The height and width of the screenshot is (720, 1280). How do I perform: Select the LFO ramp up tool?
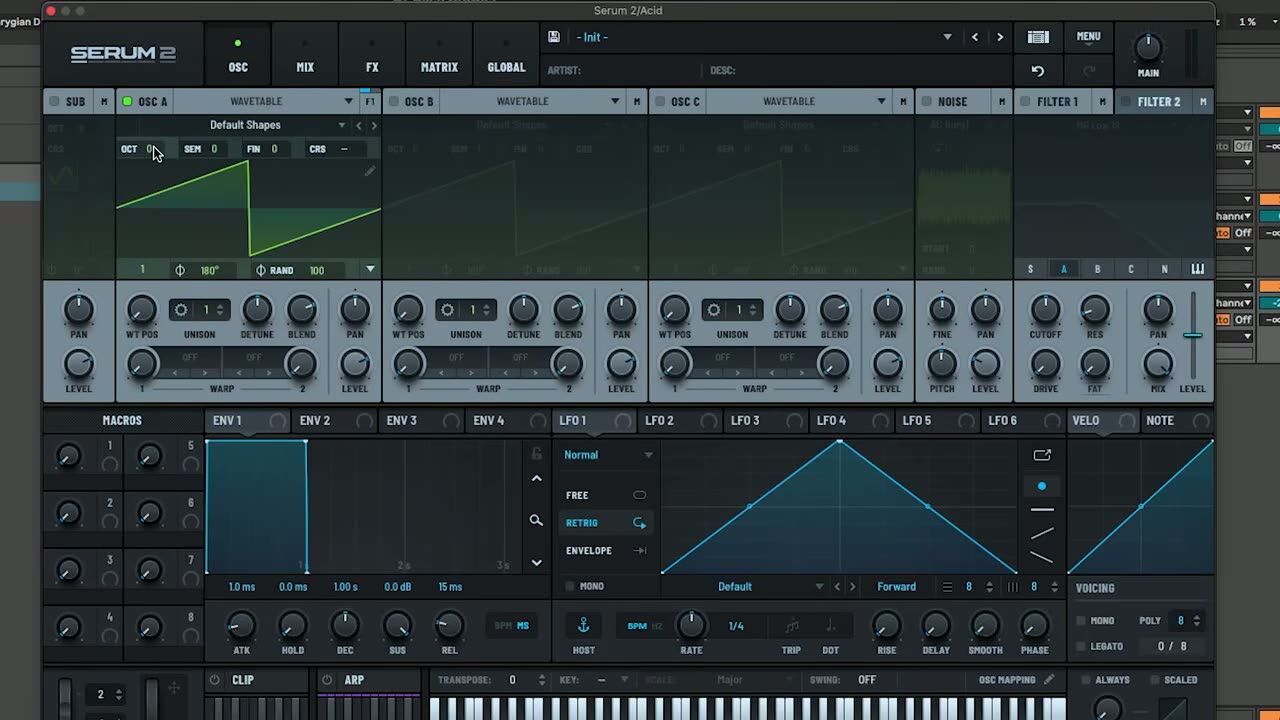click(1042, 533)
